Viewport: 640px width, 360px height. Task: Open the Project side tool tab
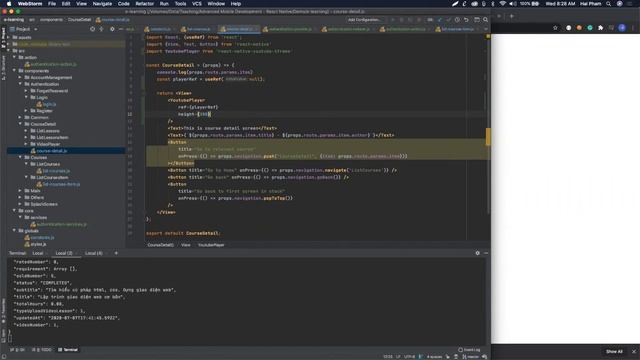pos(3,38)
